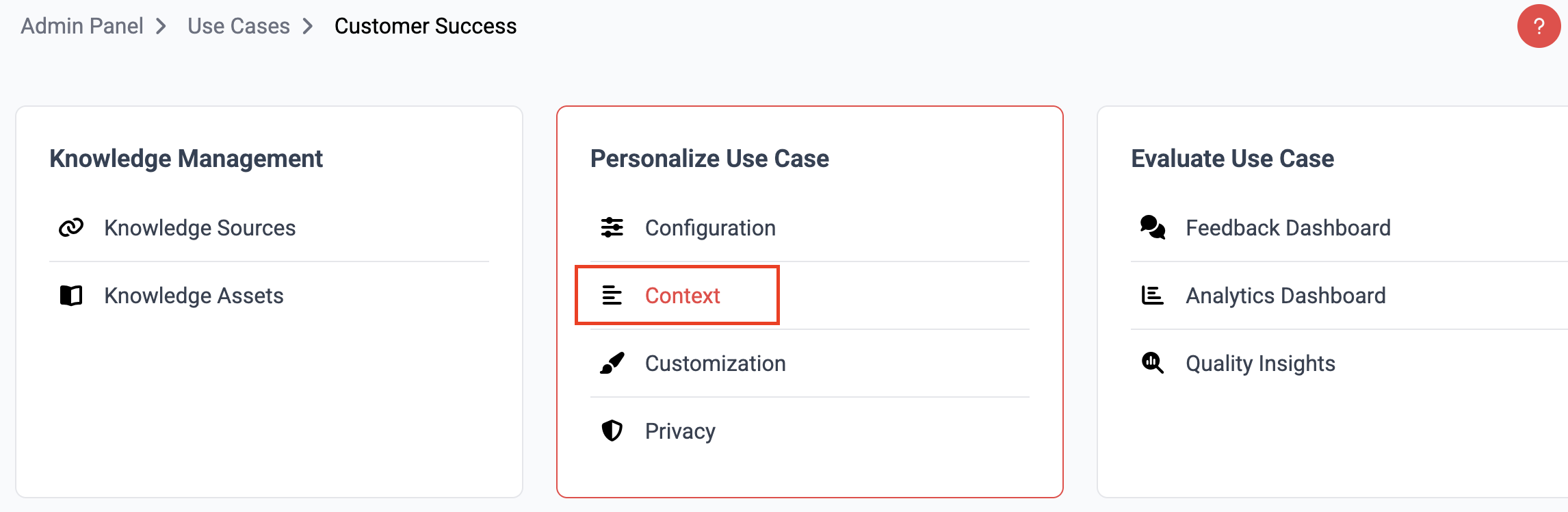Screen dimensions: 1568x512
Task: Click chevron after Use Cases breadcrumb
Action: [x=308, y=27]
